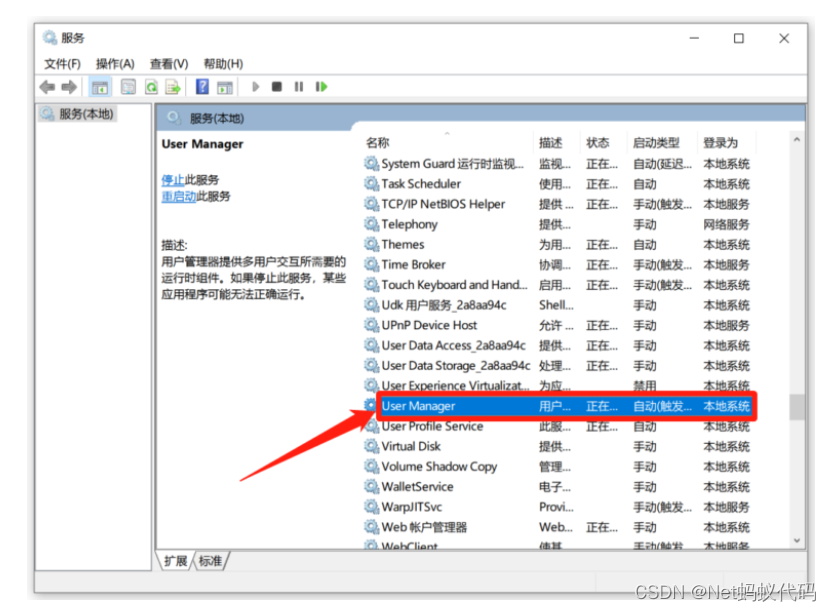Select User Data Storage_2a8aa94c service
The height and width of the screenshot is (612, 831).
tap(558, 366)
